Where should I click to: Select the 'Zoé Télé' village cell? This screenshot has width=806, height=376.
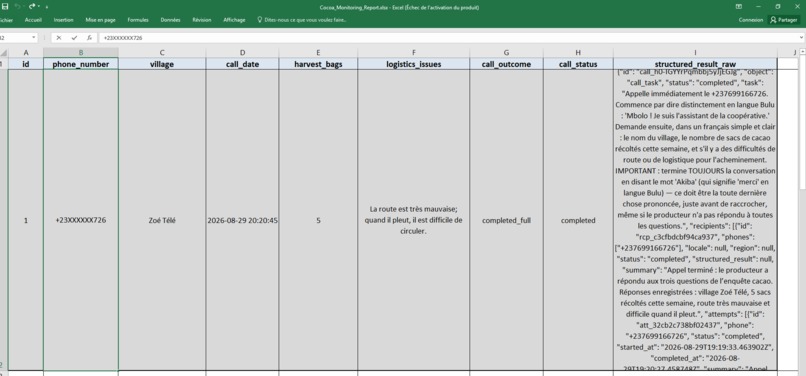pos(162,220)
